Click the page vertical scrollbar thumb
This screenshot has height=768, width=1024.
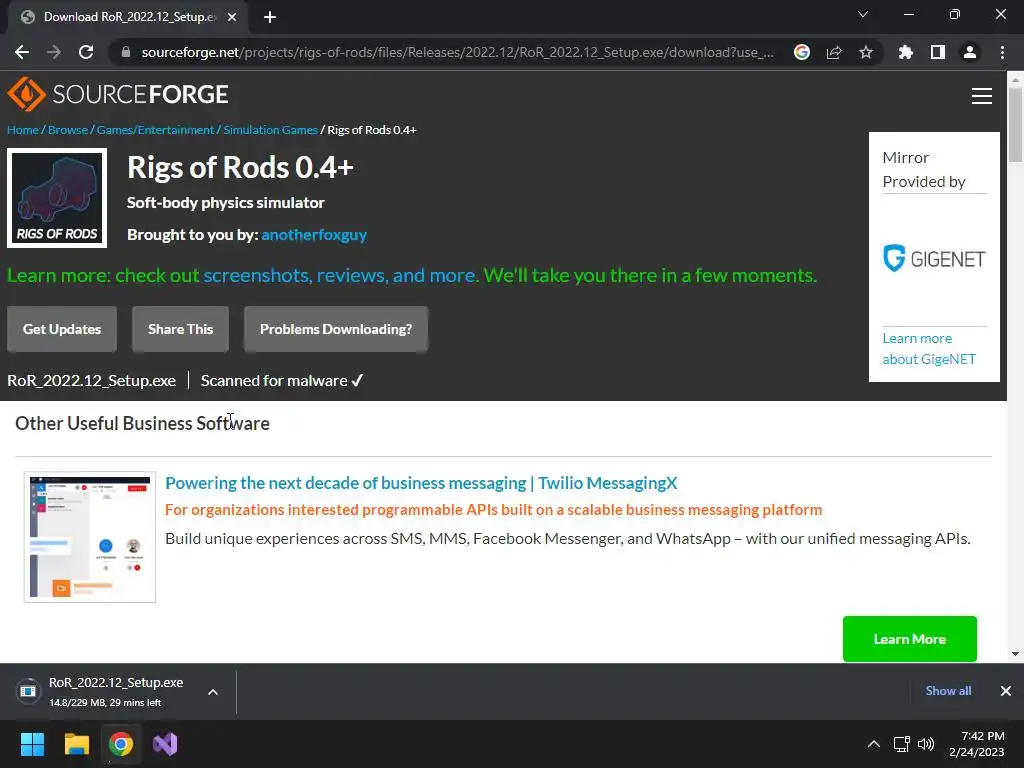(x=1015, y=124)
